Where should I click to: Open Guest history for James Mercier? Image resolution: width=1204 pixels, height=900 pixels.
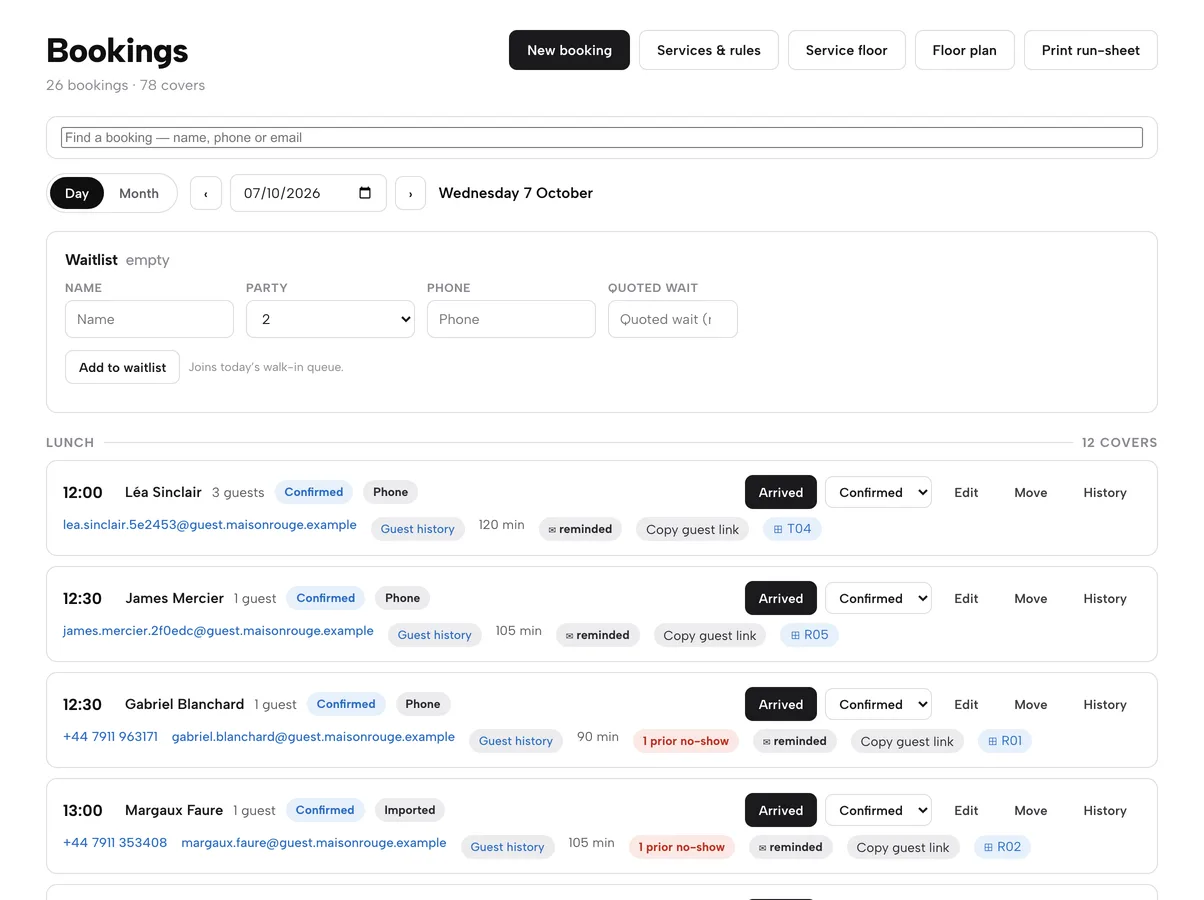[x=435, y=635]
